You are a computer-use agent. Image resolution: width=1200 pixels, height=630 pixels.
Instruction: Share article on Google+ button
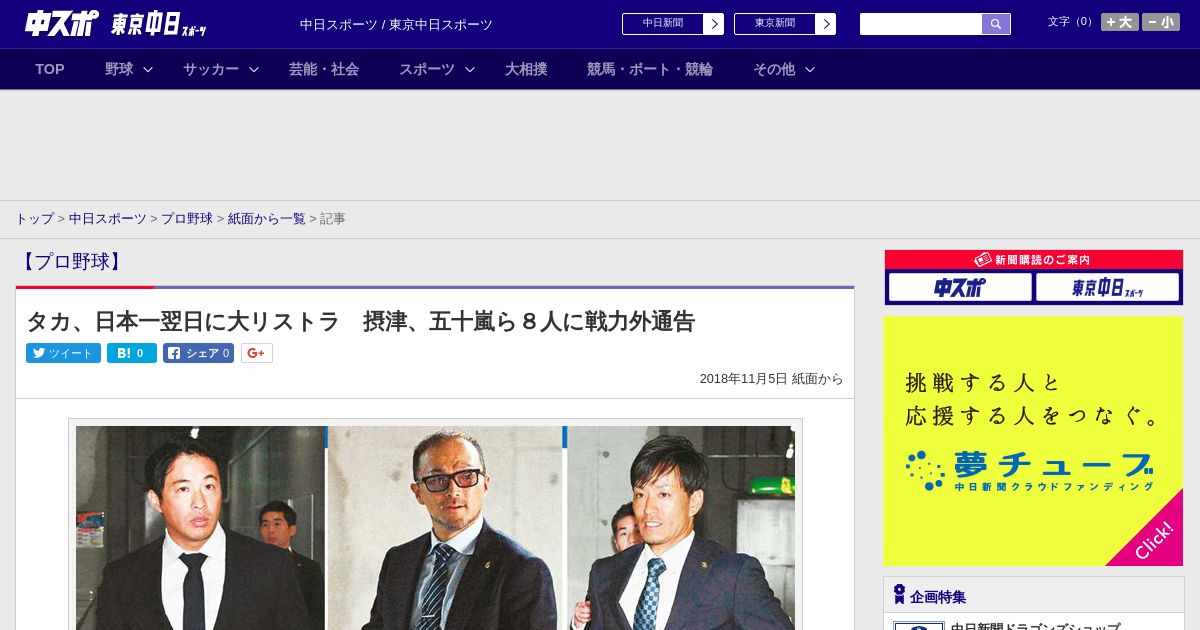(x=257, y=353)
